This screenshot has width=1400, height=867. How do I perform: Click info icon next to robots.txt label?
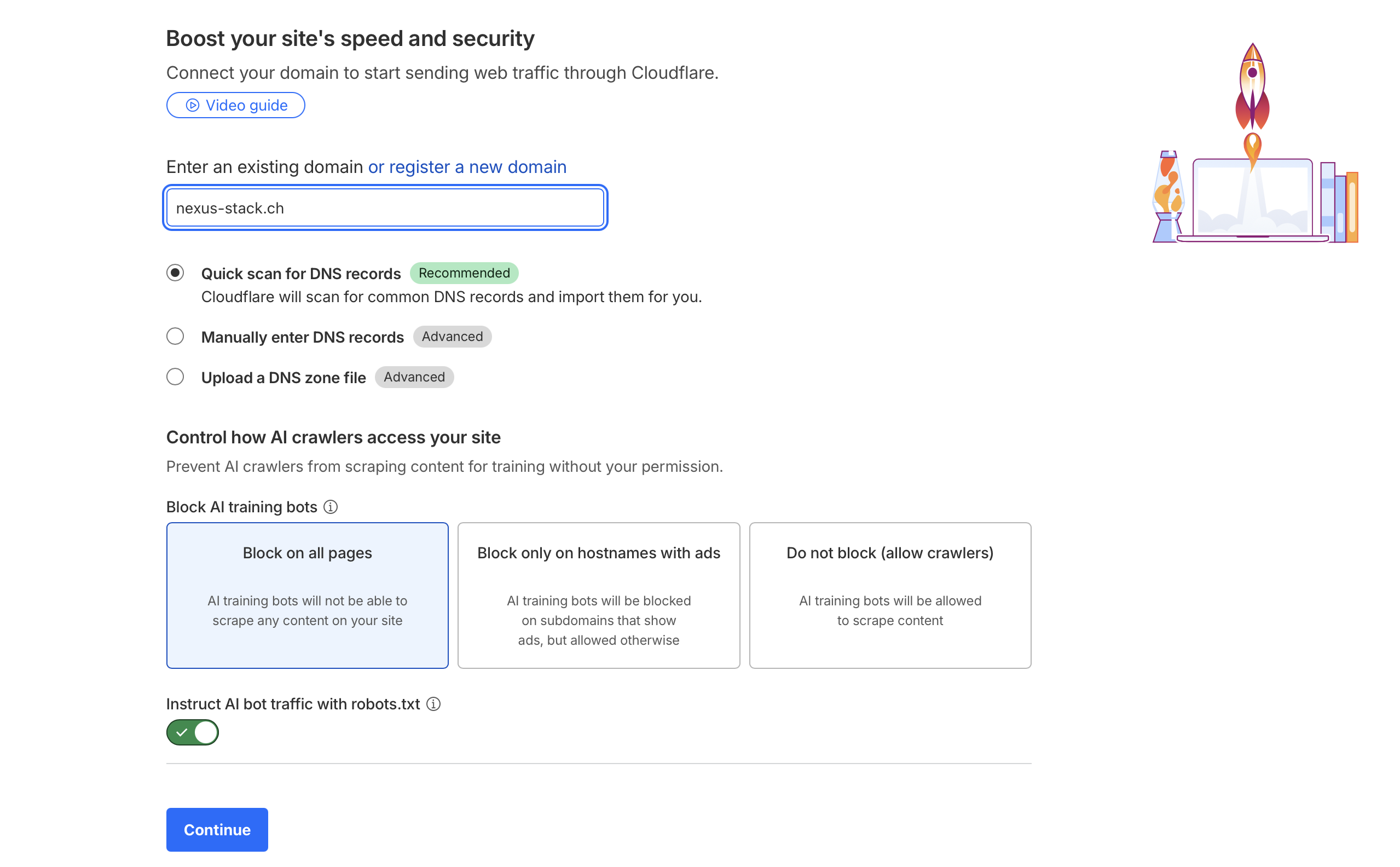point(433,703)
